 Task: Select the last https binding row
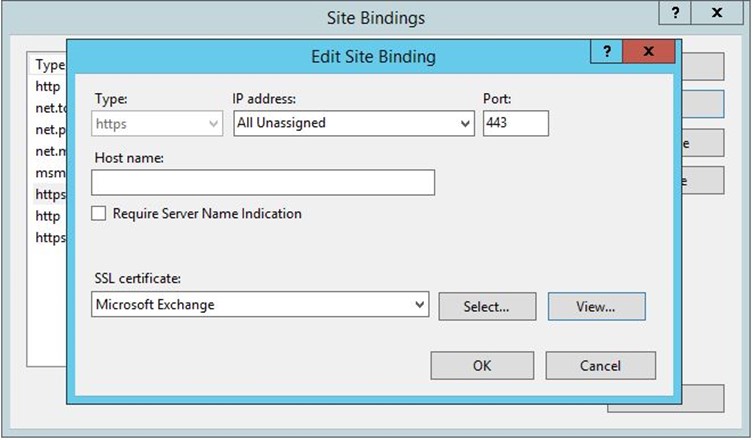(x=50, y=238)
